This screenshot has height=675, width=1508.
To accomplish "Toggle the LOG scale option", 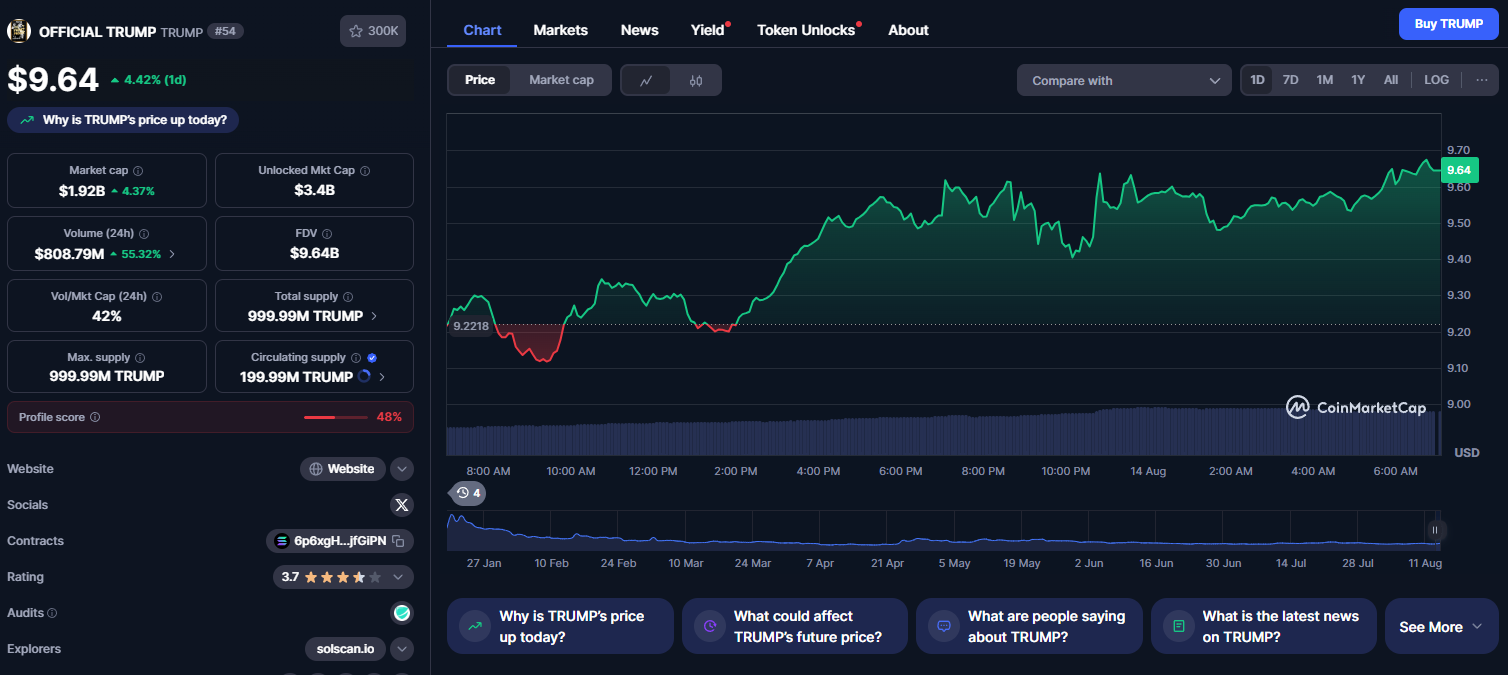I will tap(1437, 80).
